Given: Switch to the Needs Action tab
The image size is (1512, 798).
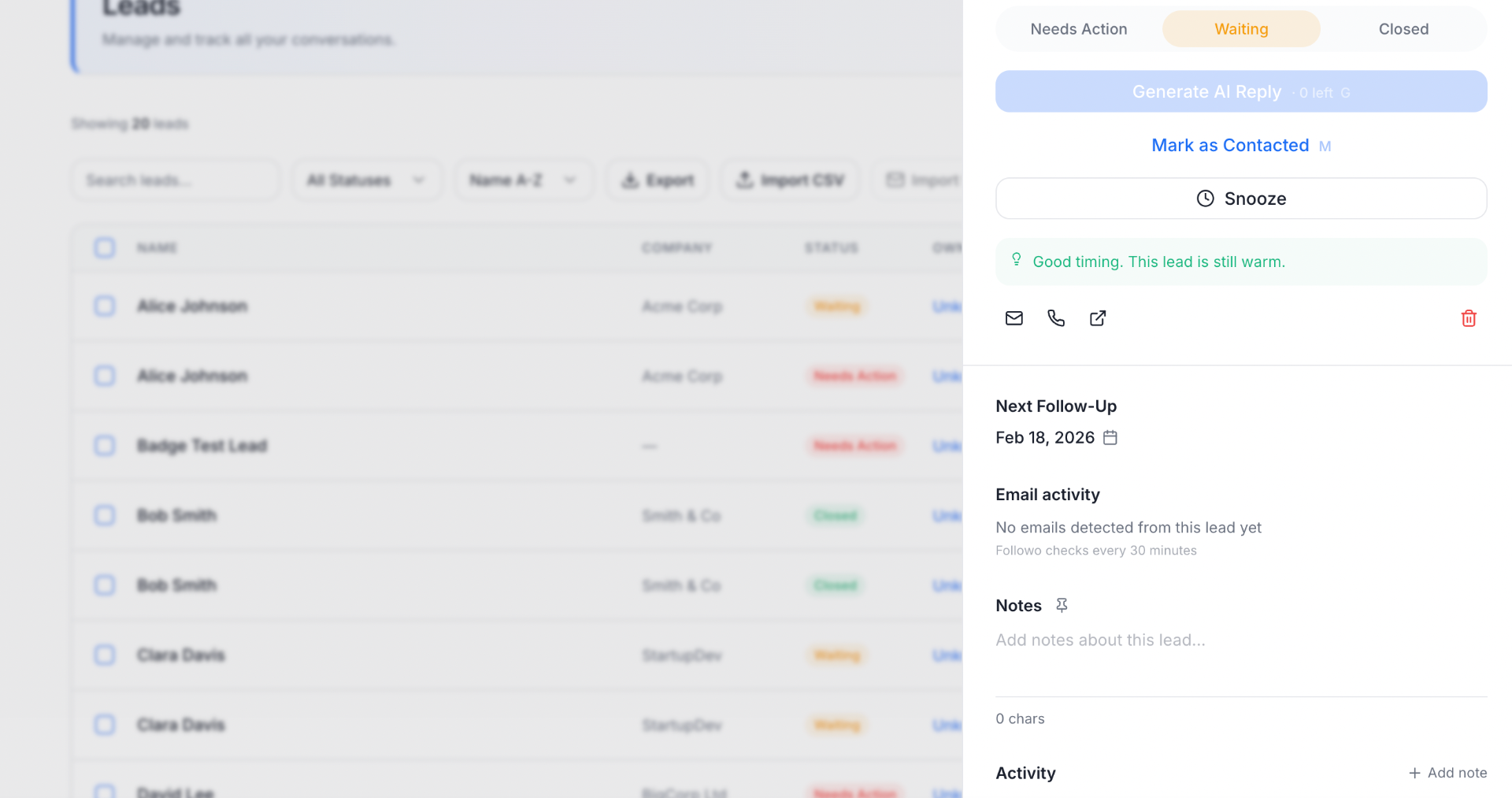Looking at the screenshot, I should coord(1078,28).
